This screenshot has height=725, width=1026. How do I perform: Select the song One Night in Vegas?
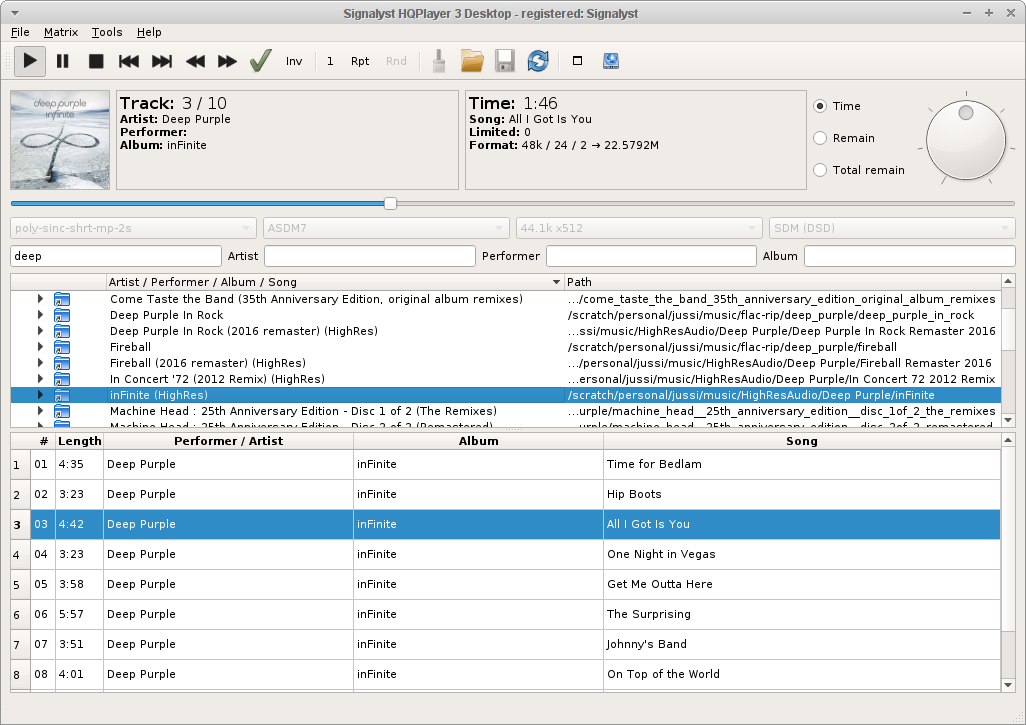pos(661,554)
